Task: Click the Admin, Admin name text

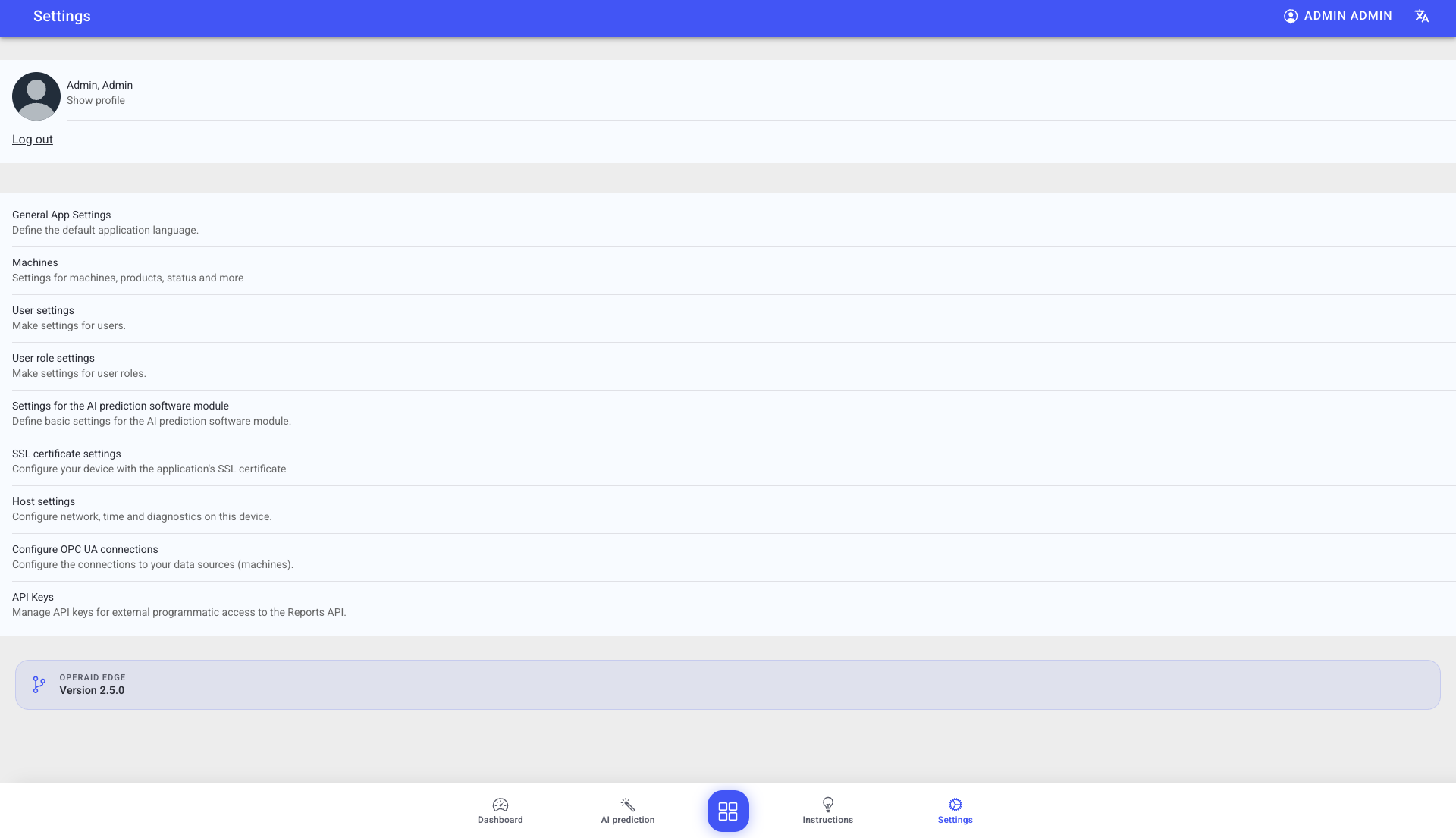Action: [x=99, y=85]
